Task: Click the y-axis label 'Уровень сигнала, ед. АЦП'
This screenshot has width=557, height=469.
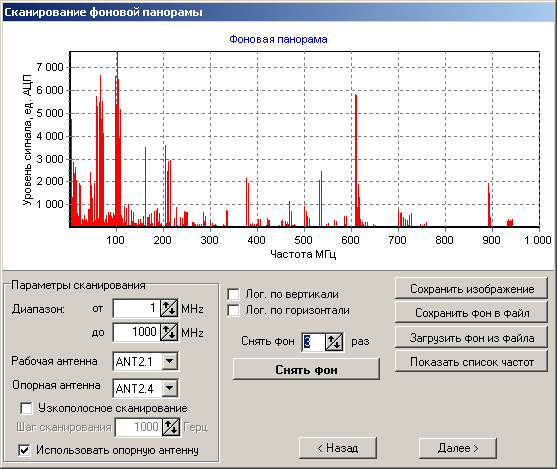Action: click(27, 140)
